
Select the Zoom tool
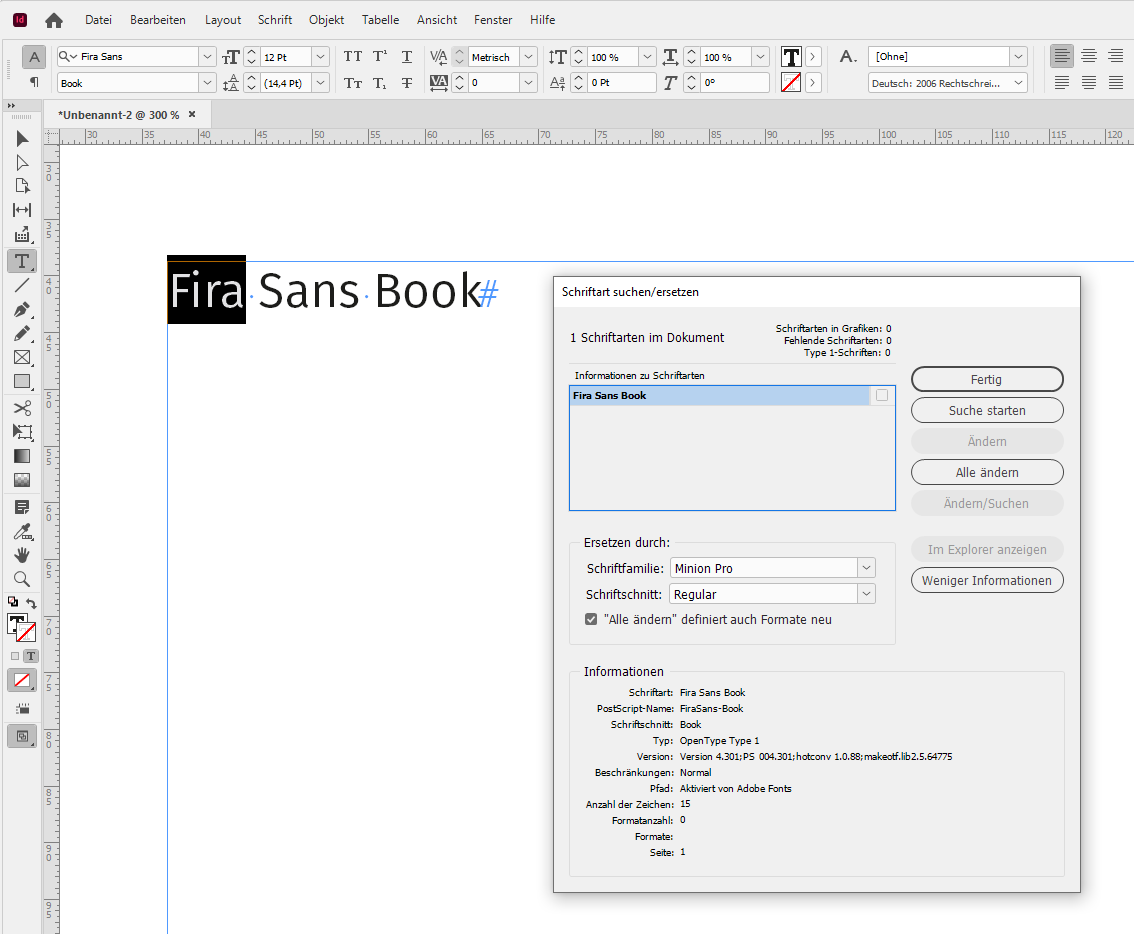click(x=22, y=579)
